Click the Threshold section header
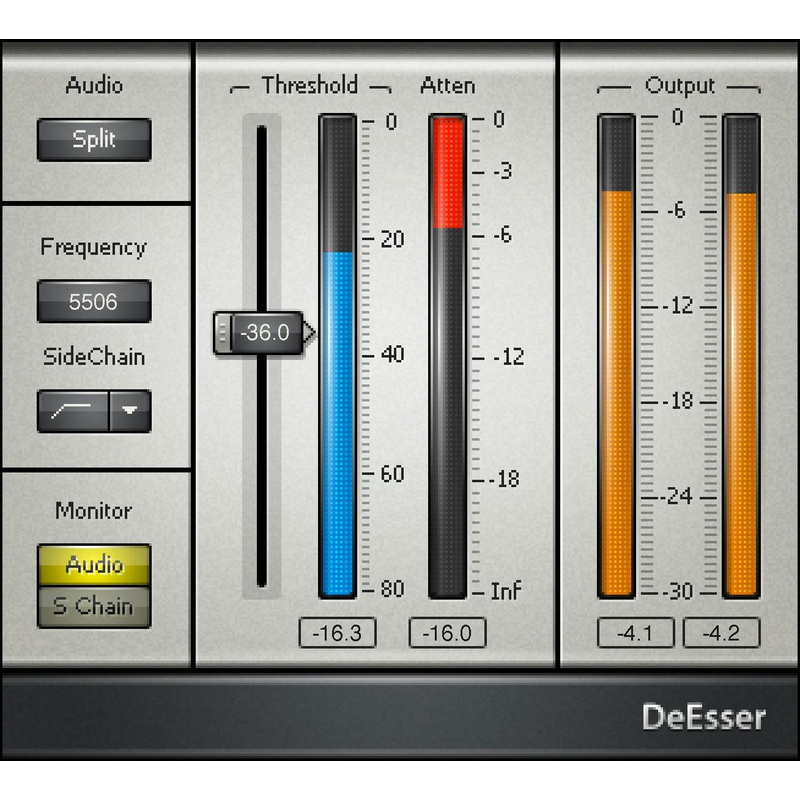 click(x=309, y=85)
